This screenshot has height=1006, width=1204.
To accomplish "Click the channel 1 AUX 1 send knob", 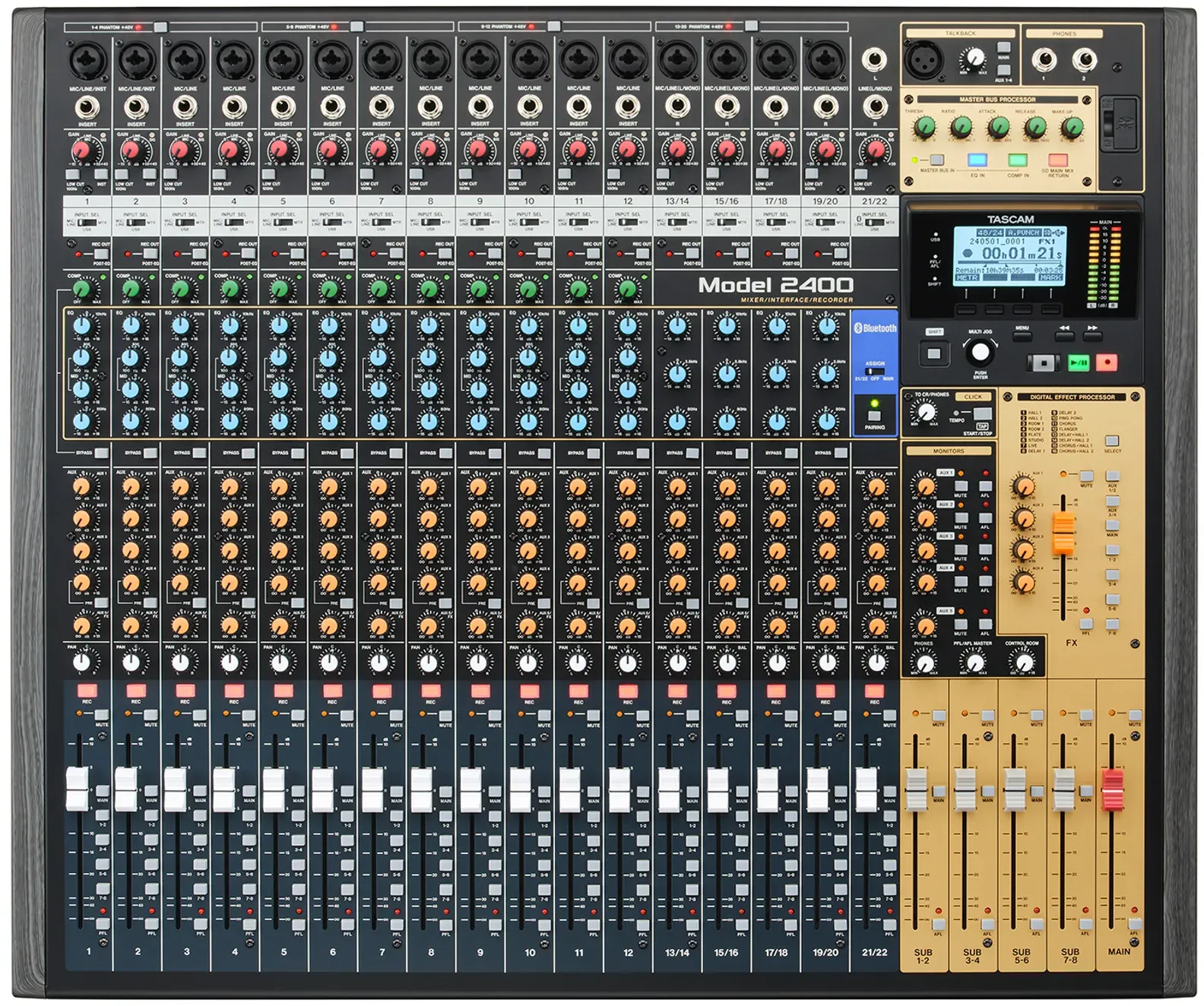I will click(x=82, y=486).
